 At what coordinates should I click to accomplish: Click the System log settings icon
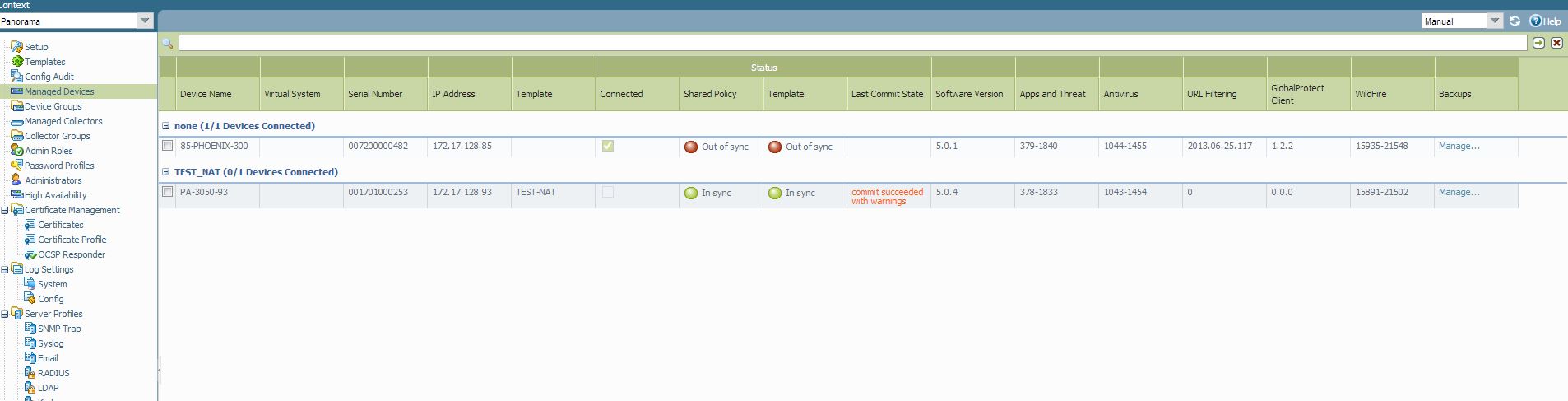tap(30, 284)
